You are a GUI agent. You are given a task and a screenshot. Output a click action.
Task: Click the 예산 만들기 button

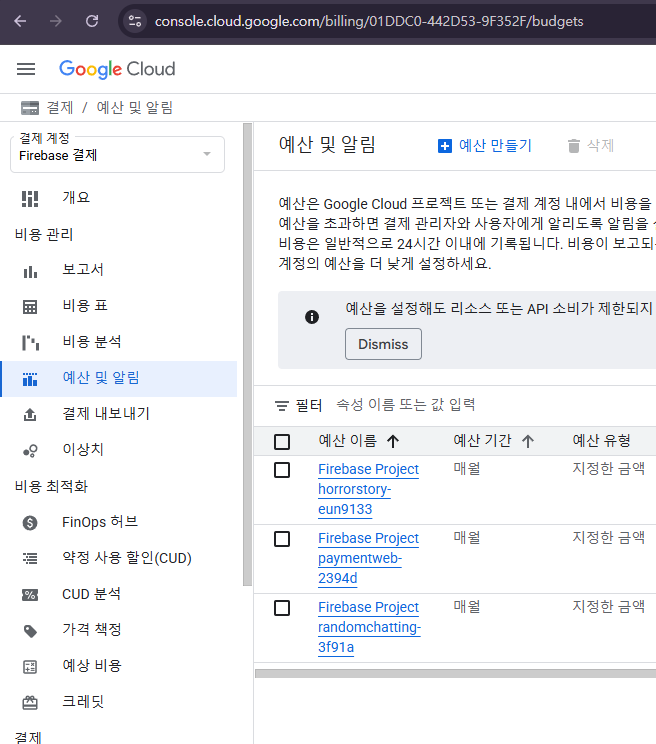click(485, 146)
